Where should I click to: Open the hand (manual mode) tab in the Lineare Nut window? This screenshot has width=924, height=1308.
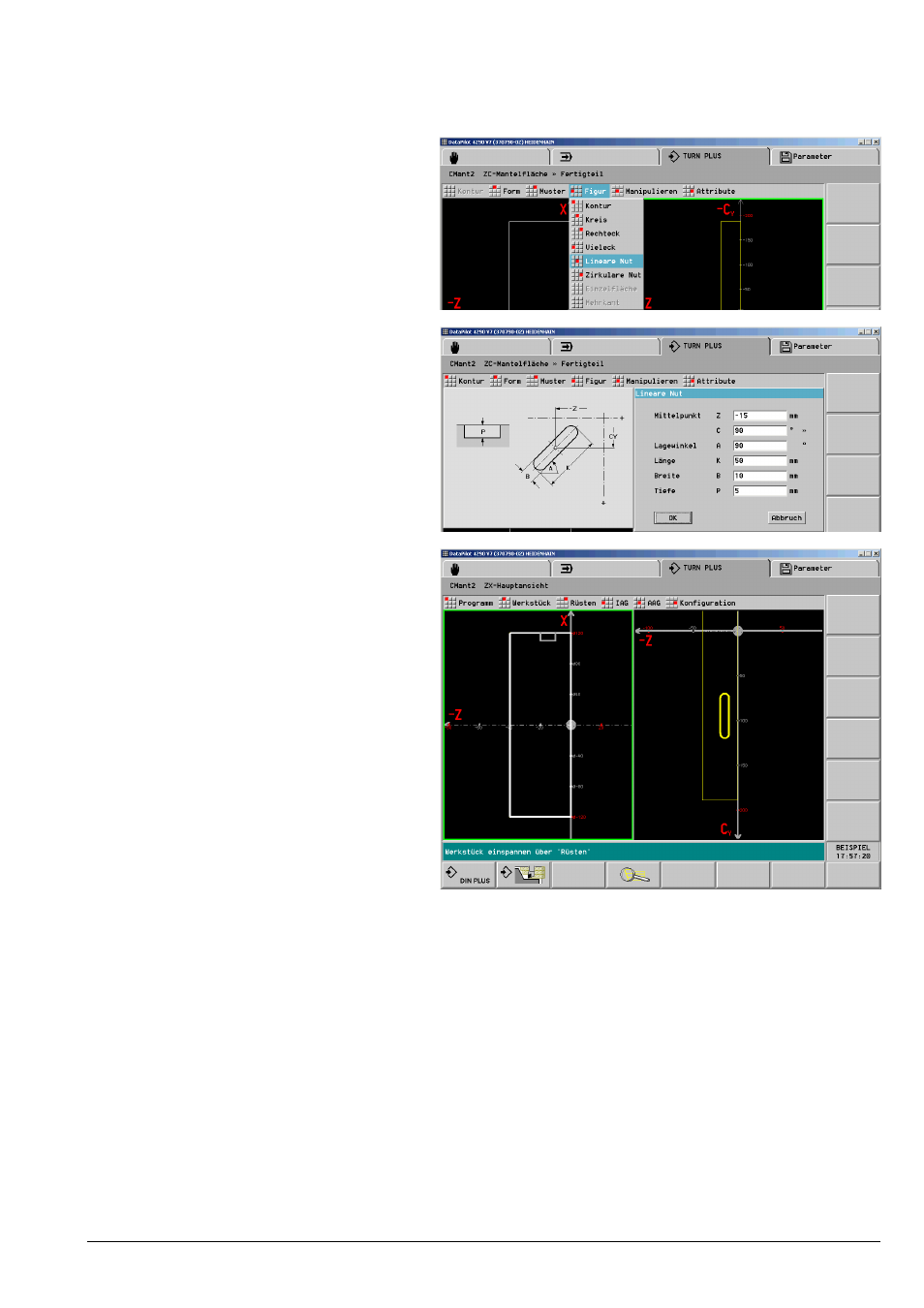pos(496,347)
